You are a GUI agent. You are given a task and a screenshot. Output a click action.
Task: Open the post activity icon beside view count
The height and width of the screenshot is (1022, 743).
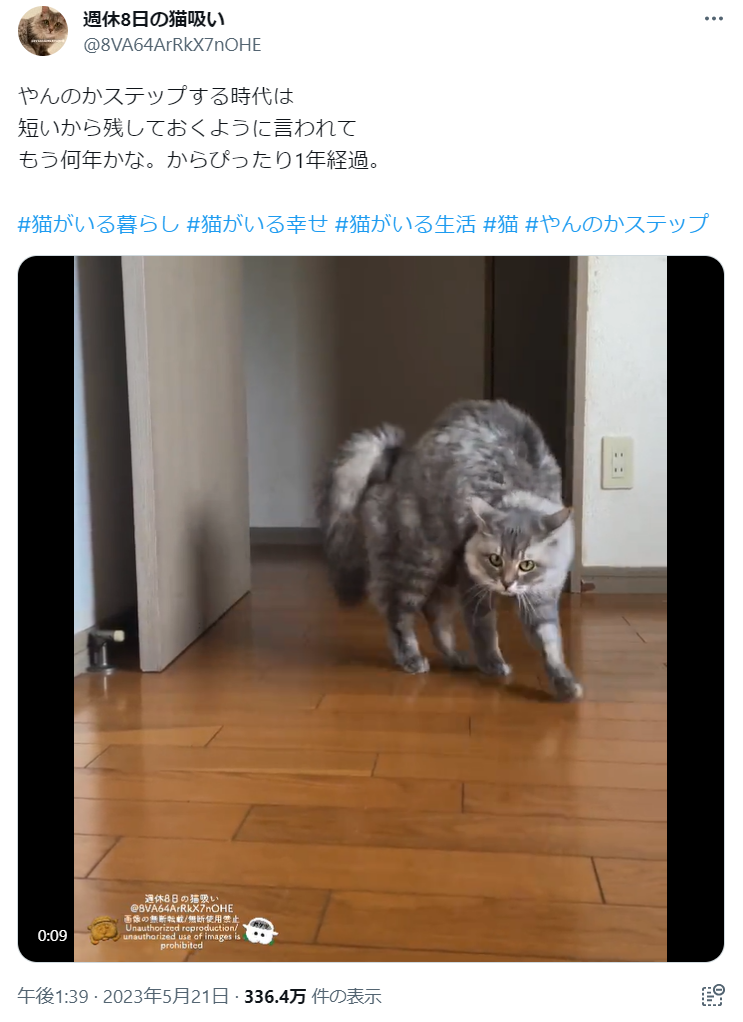pyautogui.click(x=713, y=995)
